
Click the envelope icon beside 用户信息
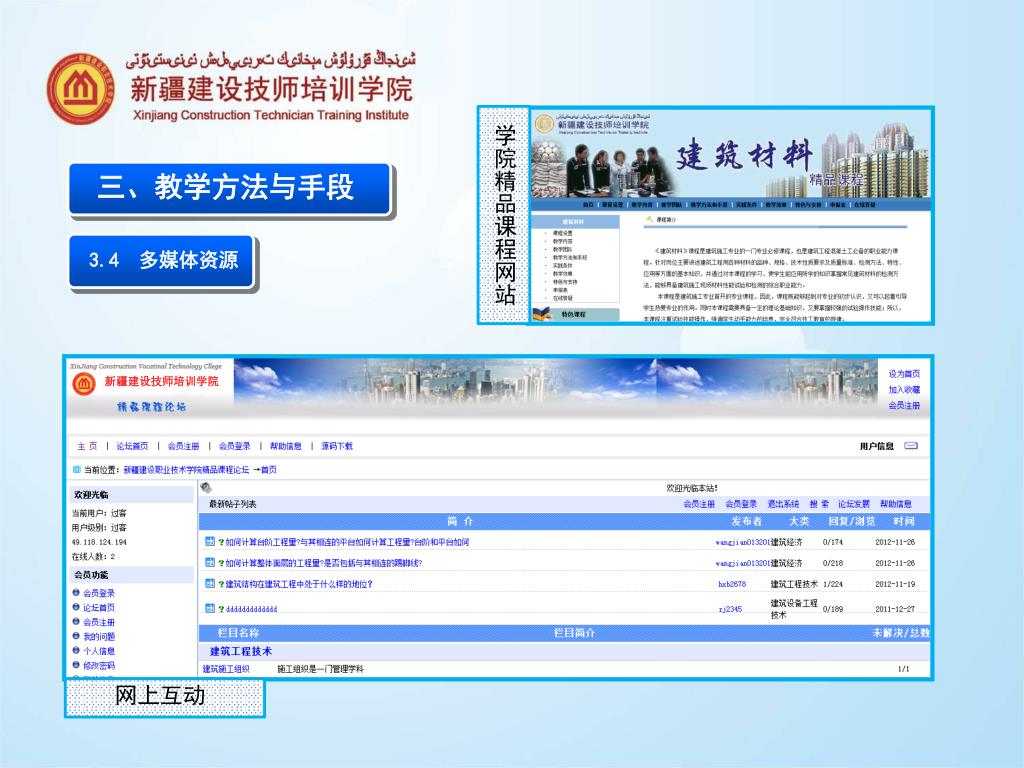(x=910, y=446)
